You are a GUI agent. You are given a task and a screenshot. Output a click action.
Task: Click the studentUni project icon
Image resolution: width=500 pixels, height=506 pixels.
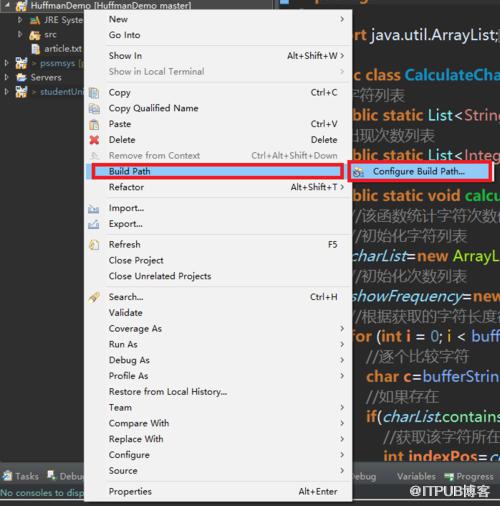(x=21, y=92)
